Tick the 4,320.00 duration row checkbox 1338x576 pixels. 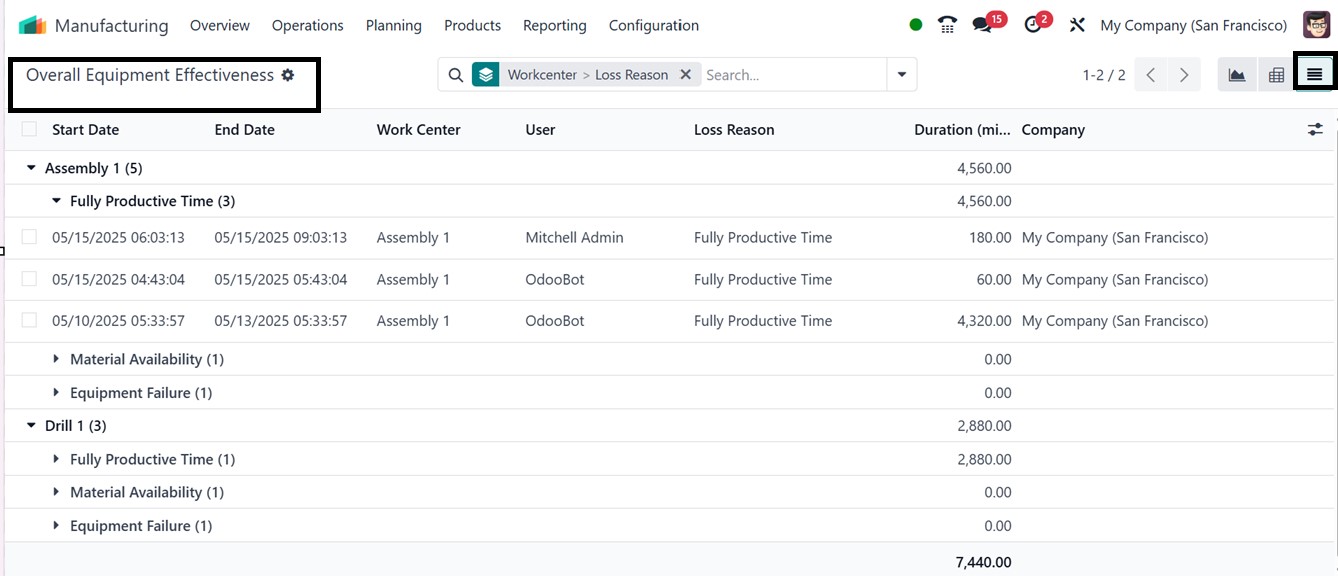(x=29, y=320)
